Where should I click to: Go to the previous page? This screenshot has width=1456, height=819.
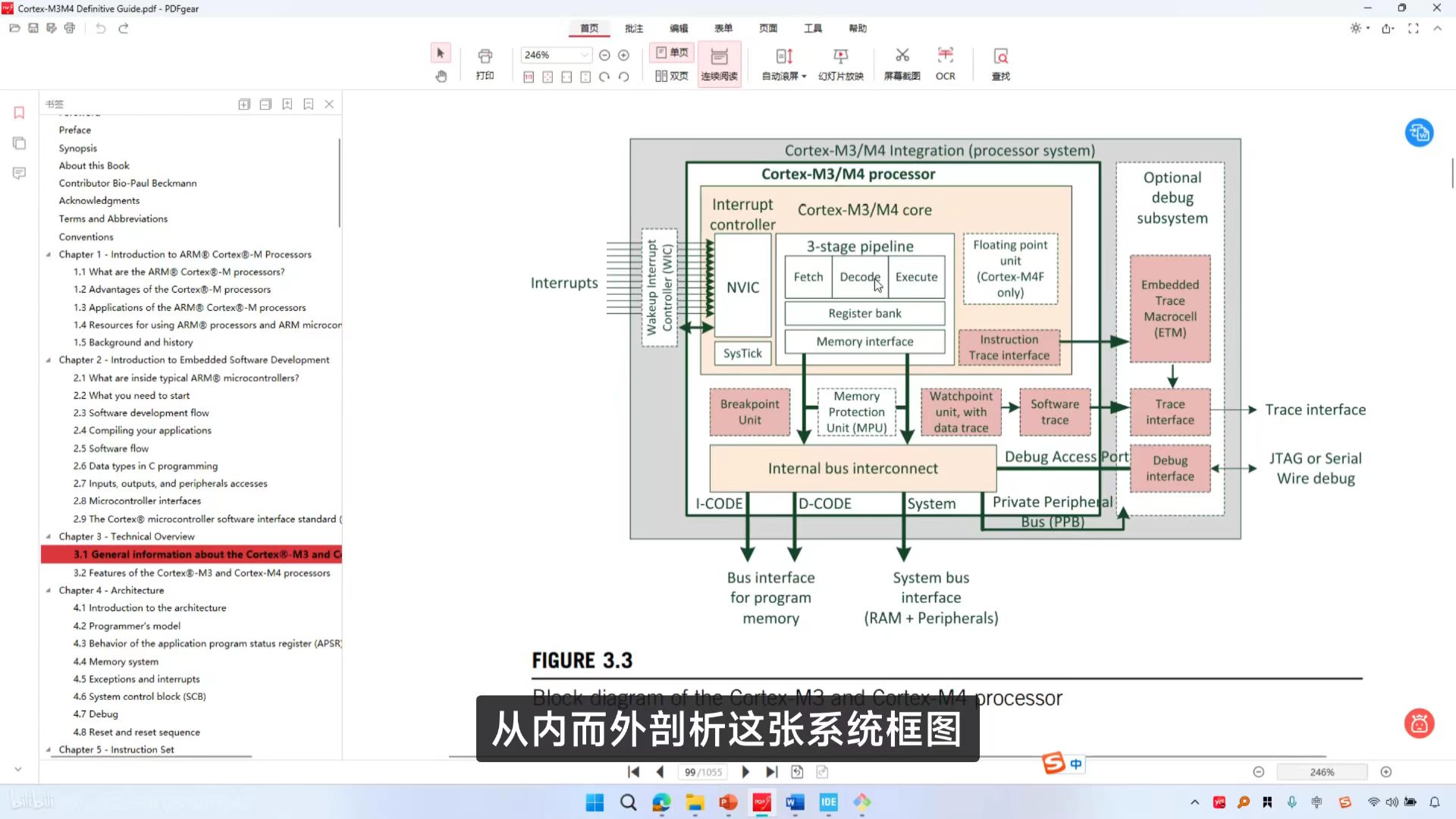click(x=660, y=772)
